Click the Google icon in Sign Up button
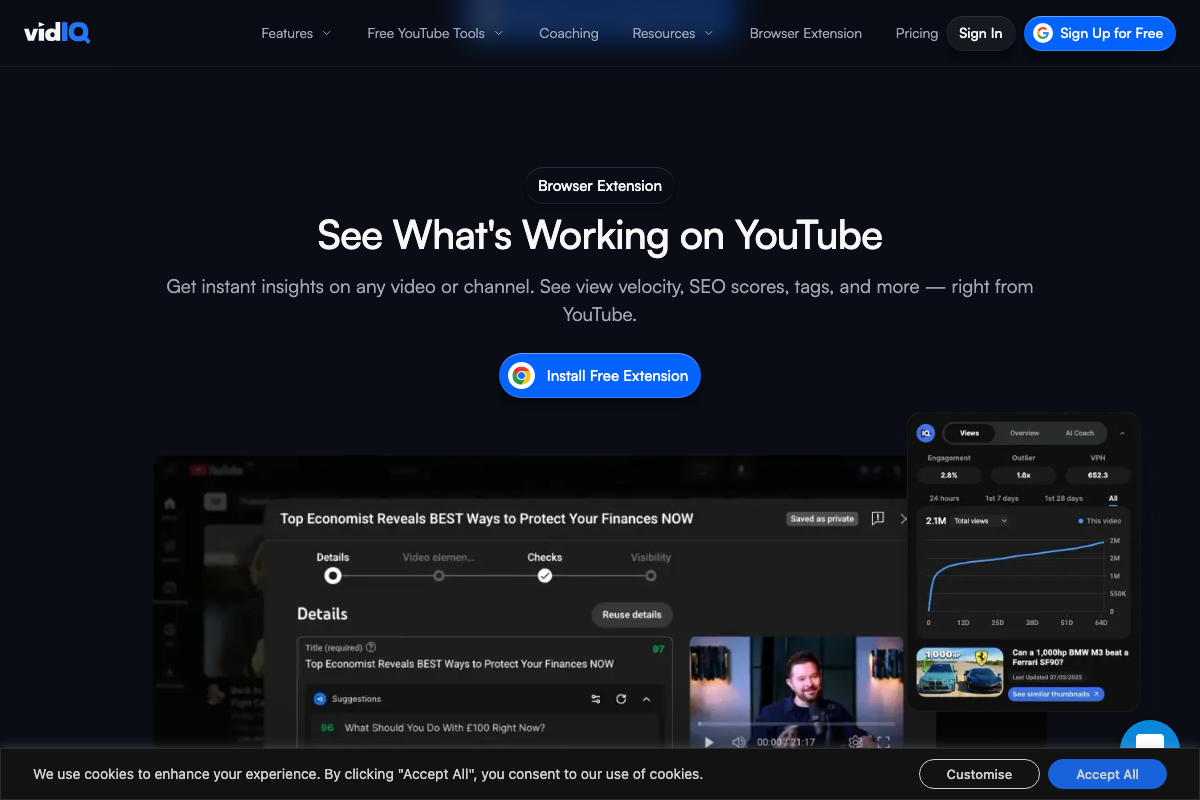The height and width of the screenshot is (800, 1200). [1043, 33]
